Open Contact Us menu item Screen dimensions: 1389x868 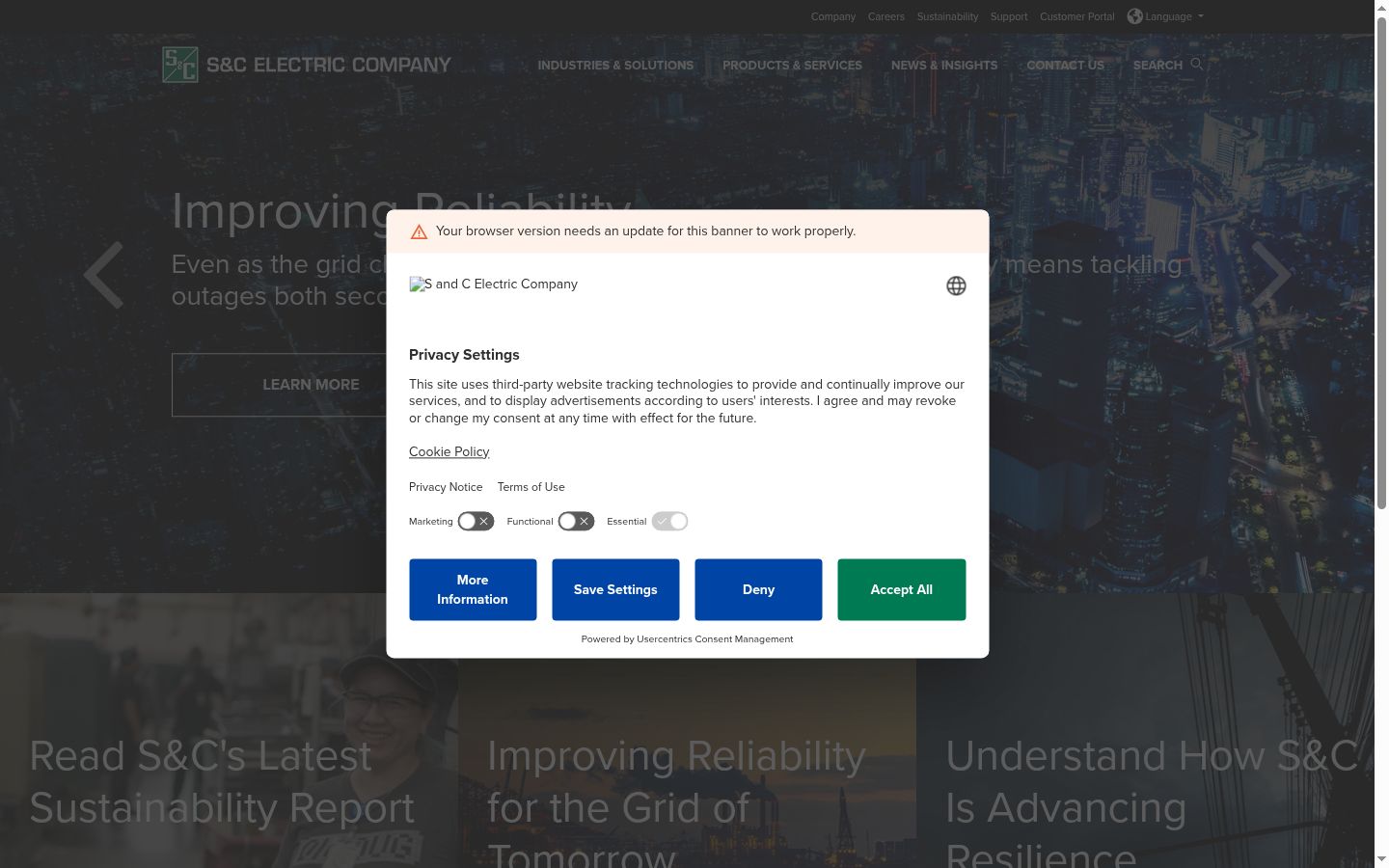point(1065,66)
